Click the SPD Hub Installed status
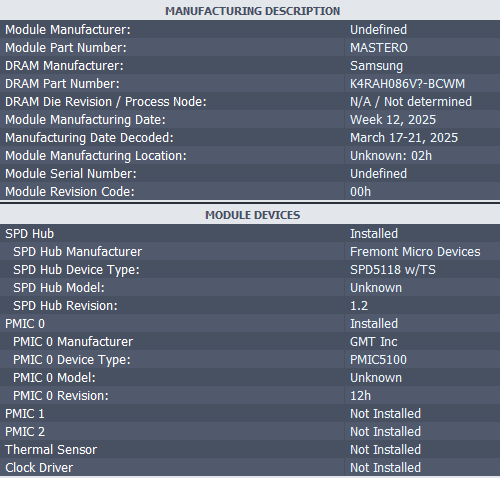The image size is (500, 478). (374, 234)
